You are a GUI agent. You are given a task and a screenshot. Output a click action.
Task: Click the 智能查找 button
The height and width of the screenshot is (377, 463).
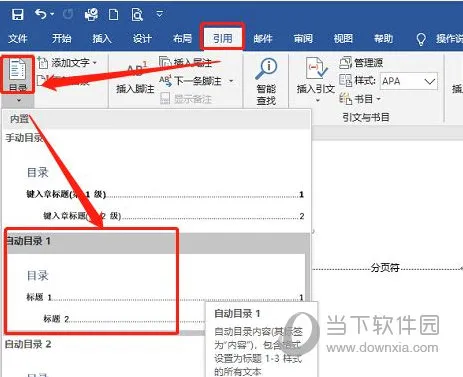coord(266,81)
